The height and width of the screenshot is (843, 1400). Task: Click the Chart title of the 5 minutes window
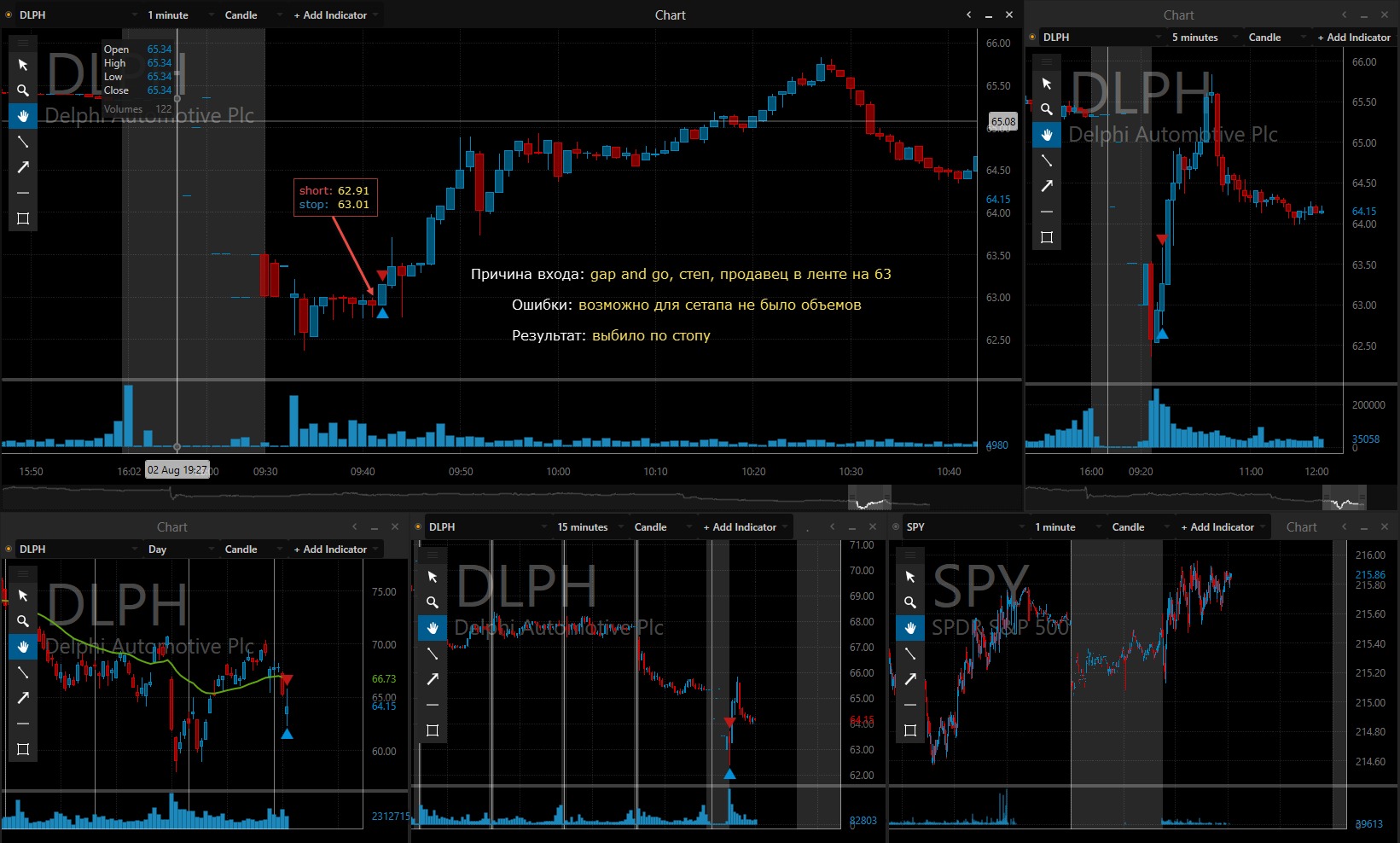(1179, 15)
